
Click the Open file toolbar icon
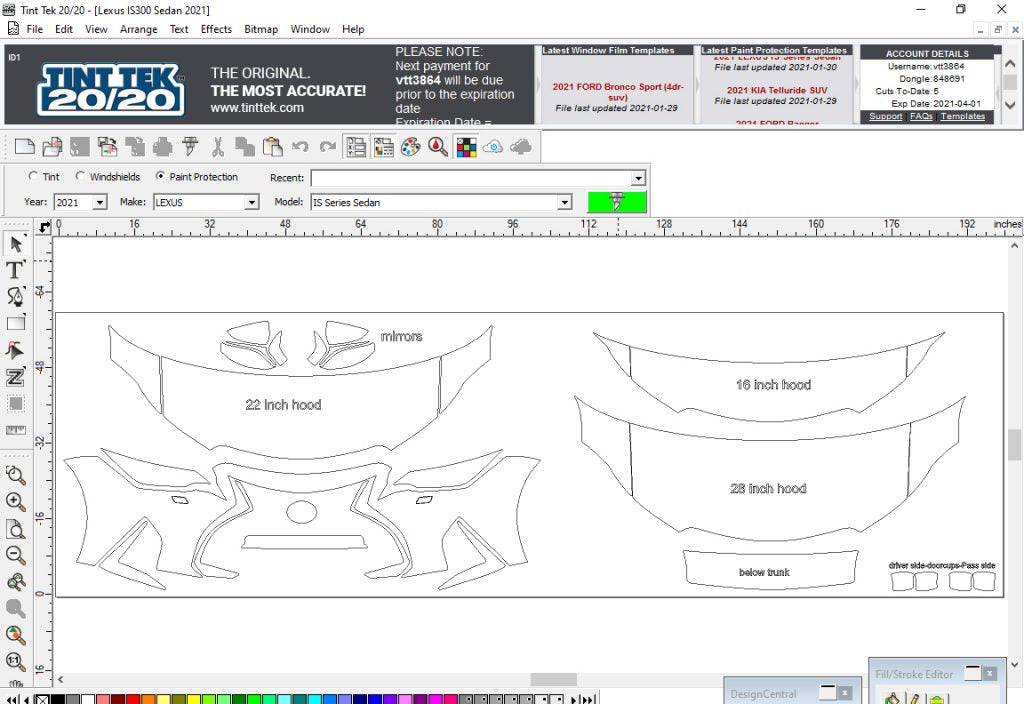(52, 147)
